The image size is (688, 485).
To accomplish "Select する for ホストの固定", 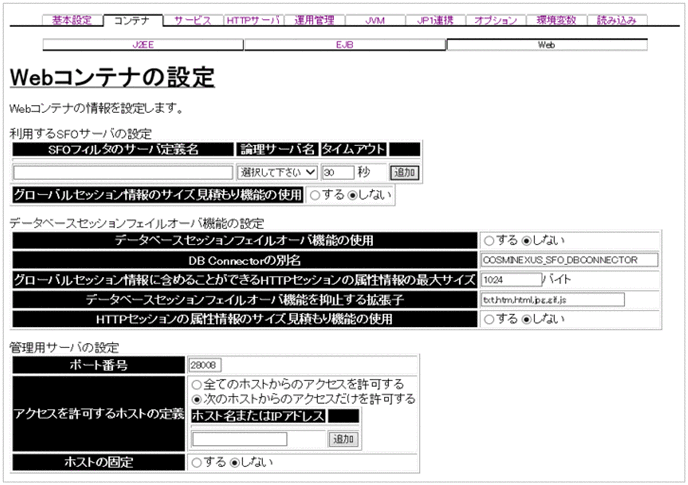I will click(197, 463).
